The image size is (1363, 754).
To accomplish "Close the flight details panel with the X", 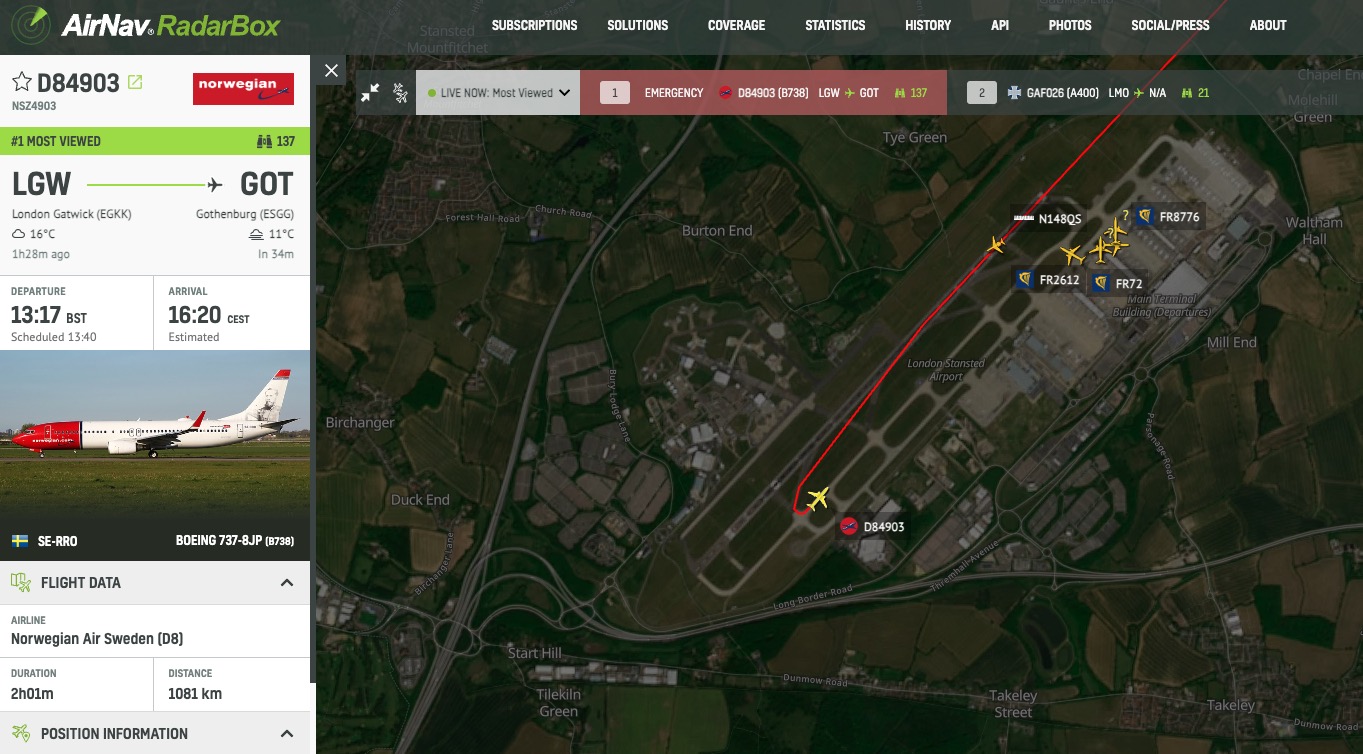I will pyautogui.click(x=332, y=70).
